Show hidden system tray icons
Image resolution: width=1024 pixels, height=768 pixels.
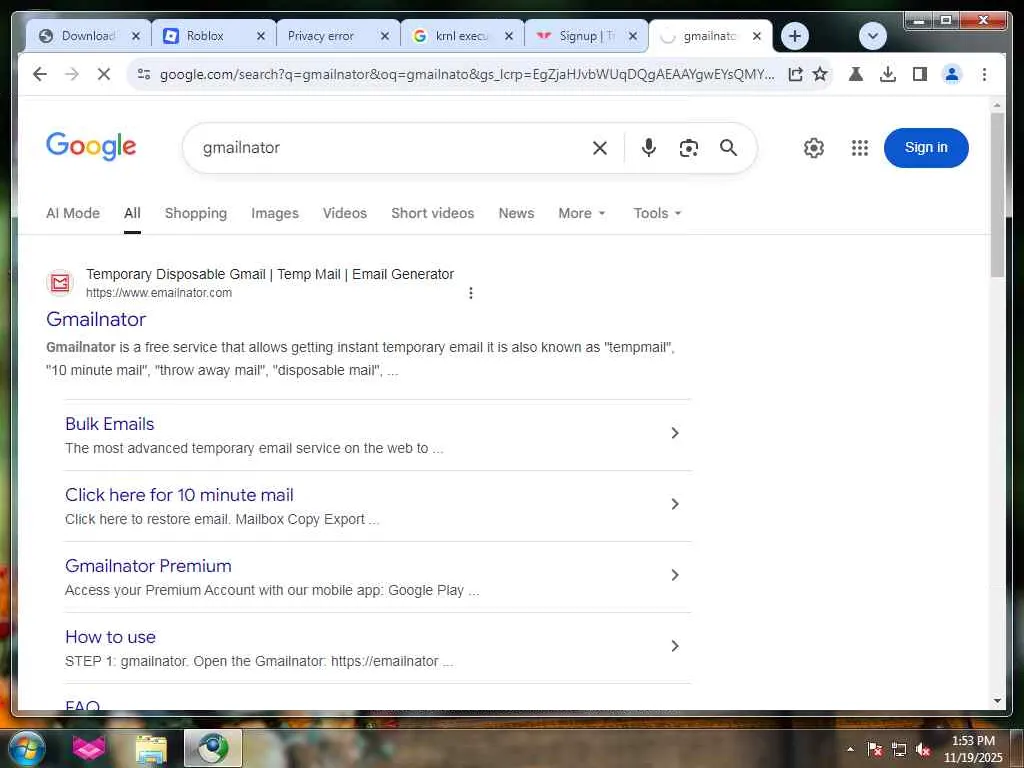(x=850, y=749)
